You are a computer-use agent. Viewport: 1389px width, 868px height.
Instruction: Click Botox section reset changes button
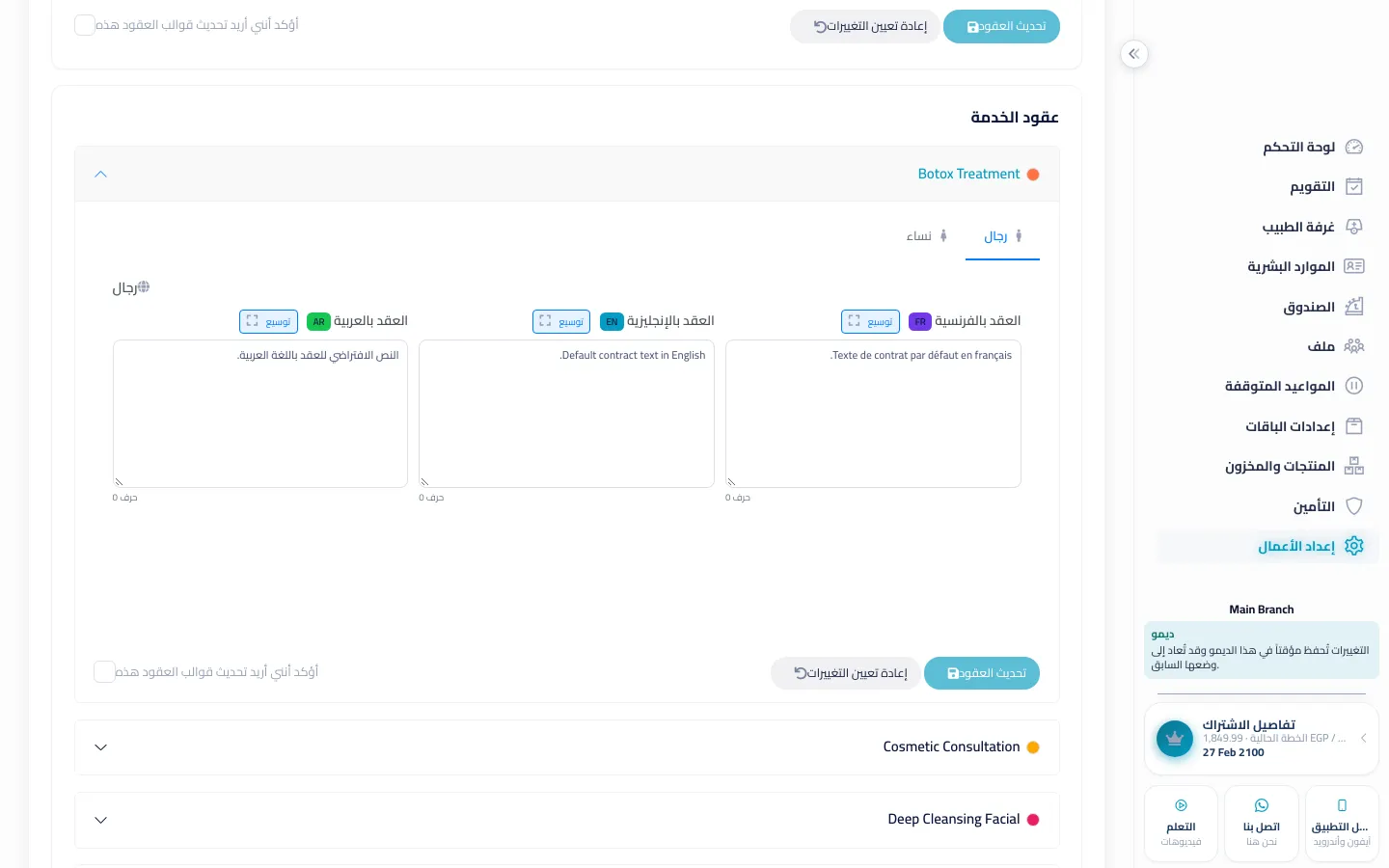(846, 673)
